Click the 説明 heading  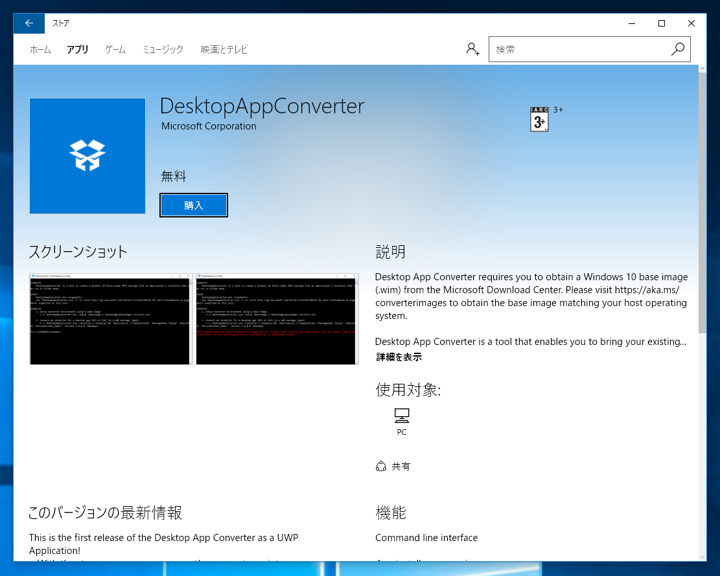390,252
